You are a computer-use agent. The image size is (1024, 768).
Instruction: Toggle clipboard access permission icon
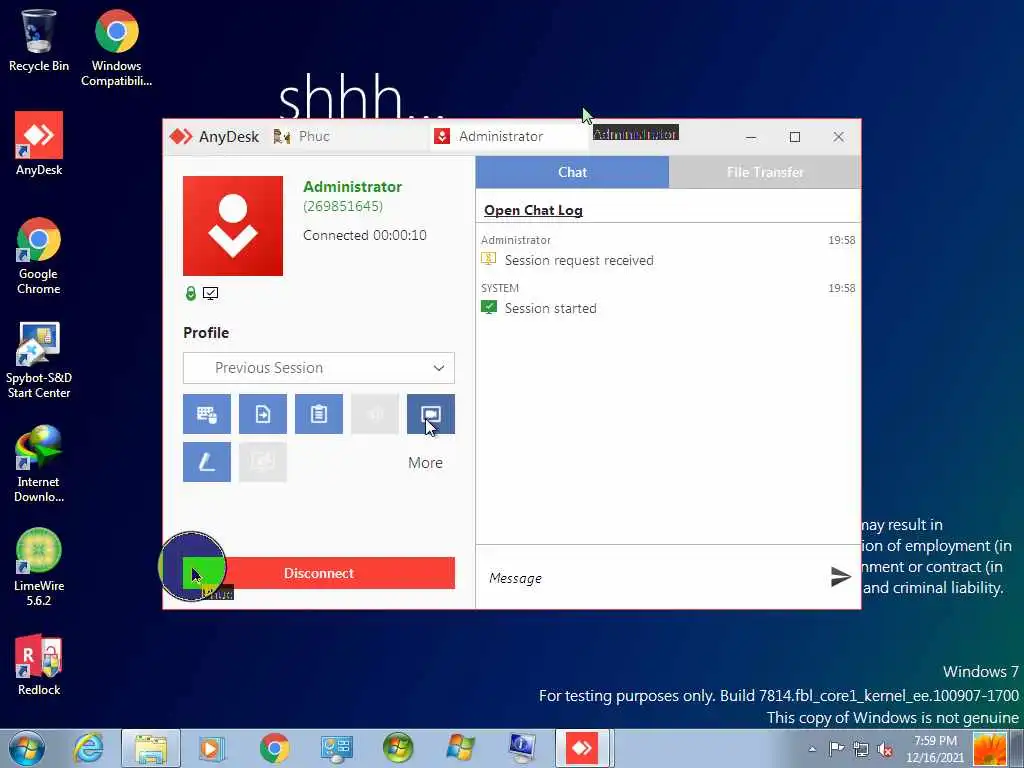319,414
